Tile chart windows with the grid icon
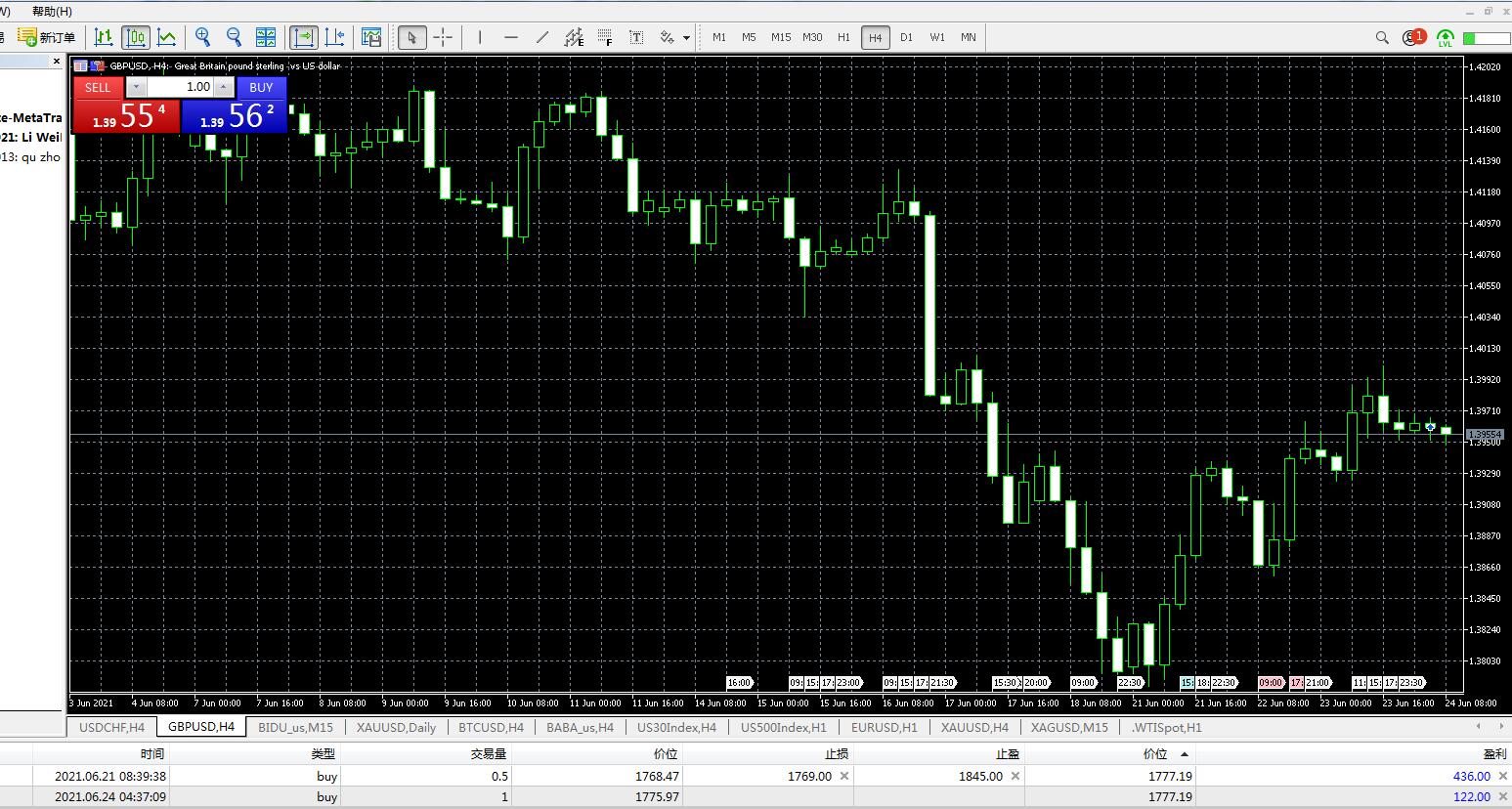 (266, 37)
